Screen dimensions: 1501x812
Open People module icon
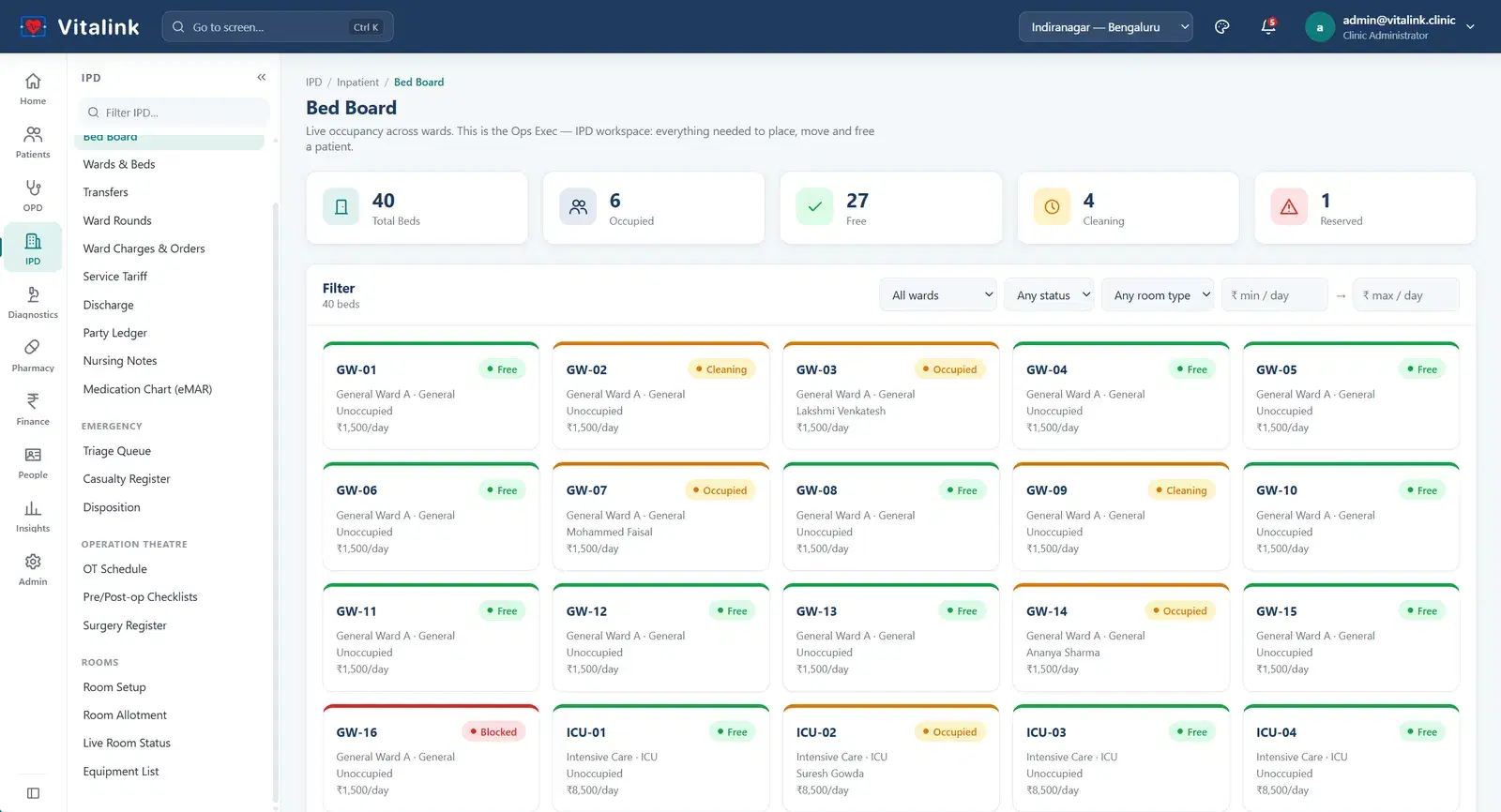click(x=33, y=462)
